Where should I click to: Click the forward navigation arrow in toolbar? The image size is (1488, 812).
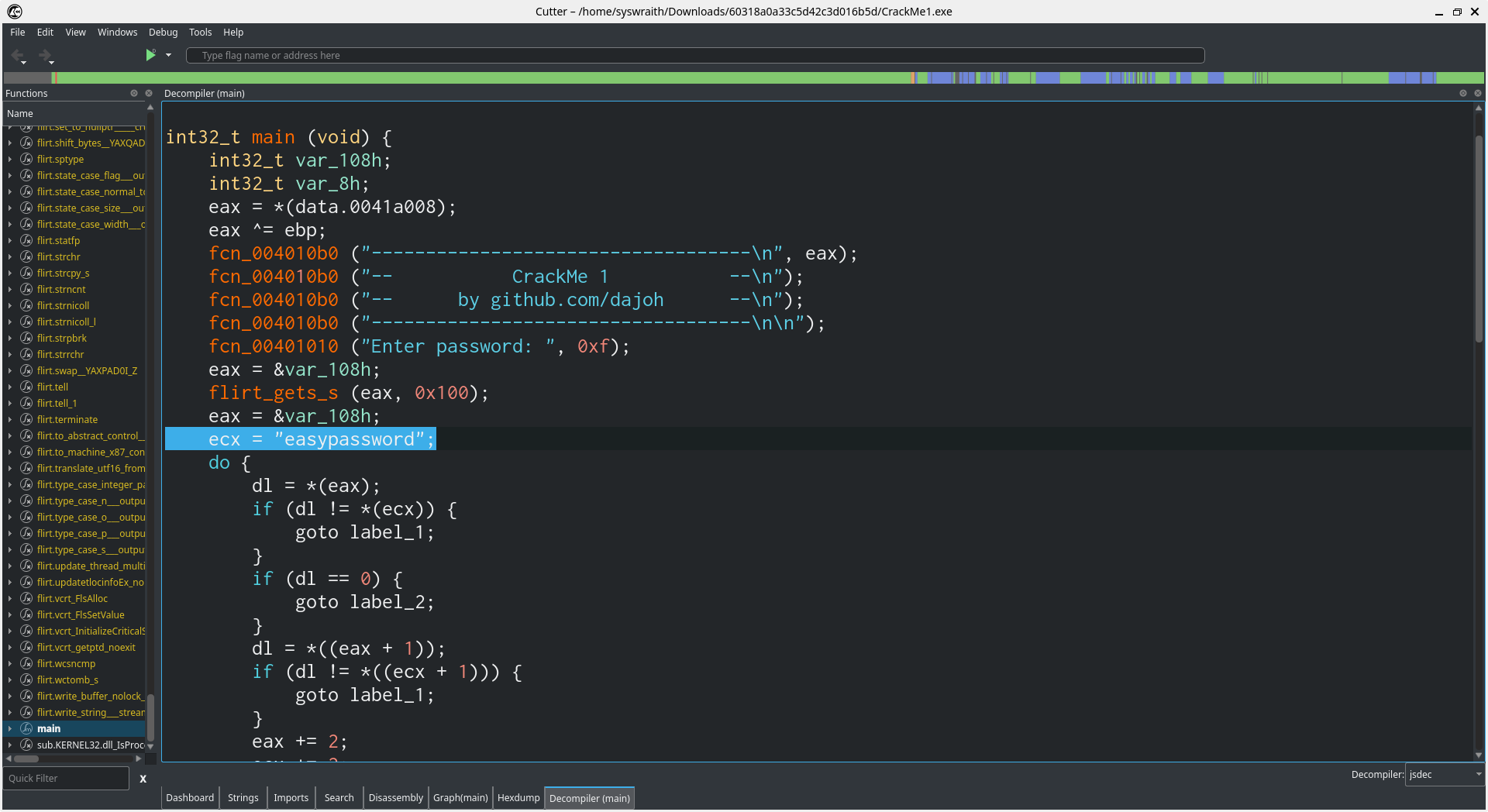[x=44, y=55]
